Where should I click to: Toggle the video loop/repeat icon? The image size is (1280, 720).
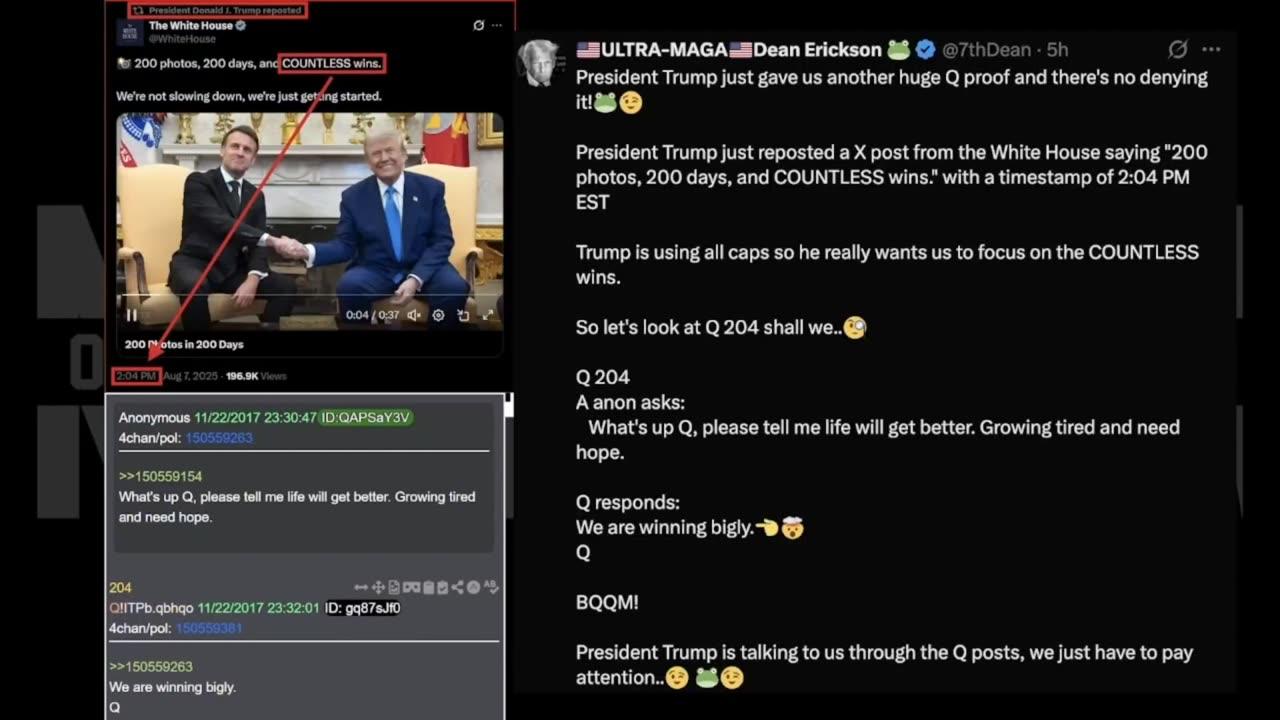tap(463, 315)
